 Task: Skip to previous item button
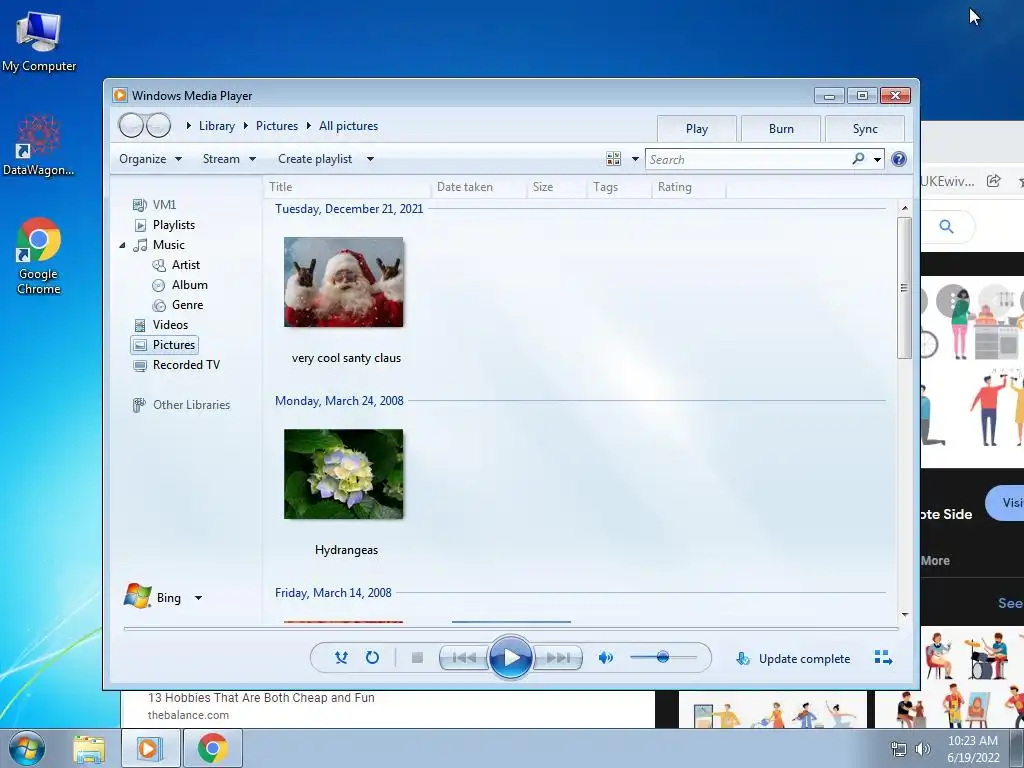[x=464, y=658]
